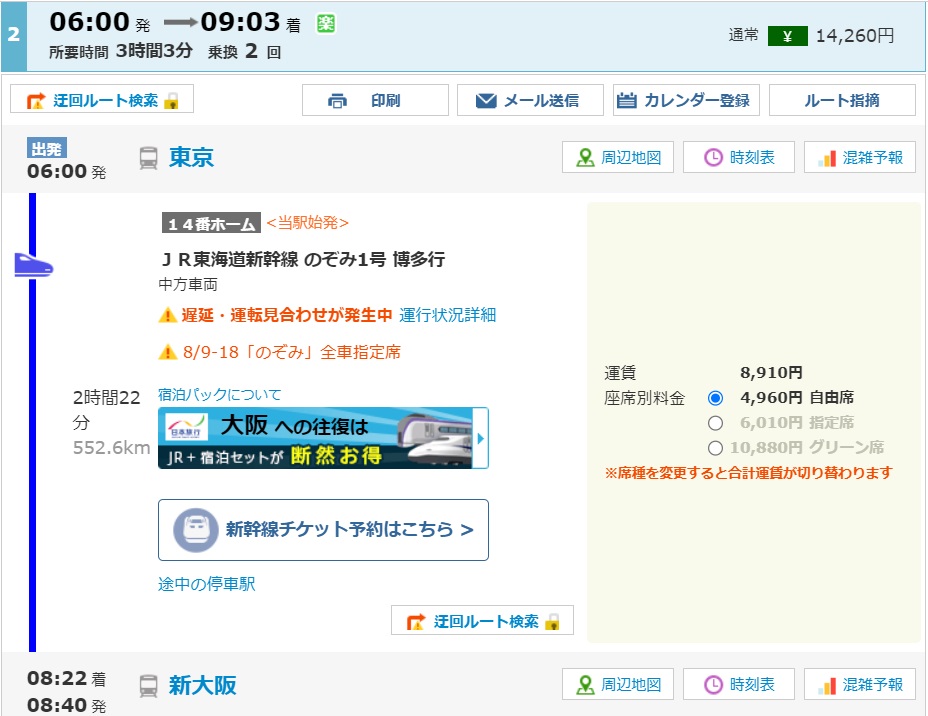Click the 新大阪 station name link
The width and height of the screenshot is (928, 716).
[x=202, y=685]
